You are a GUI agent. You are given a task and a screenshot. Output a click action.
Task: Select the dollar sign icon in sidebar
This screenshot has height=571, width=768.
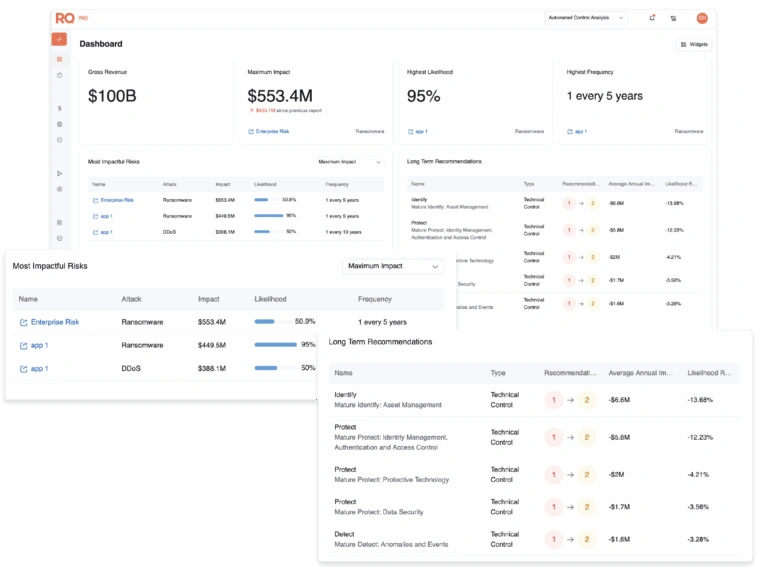[60, 108]
